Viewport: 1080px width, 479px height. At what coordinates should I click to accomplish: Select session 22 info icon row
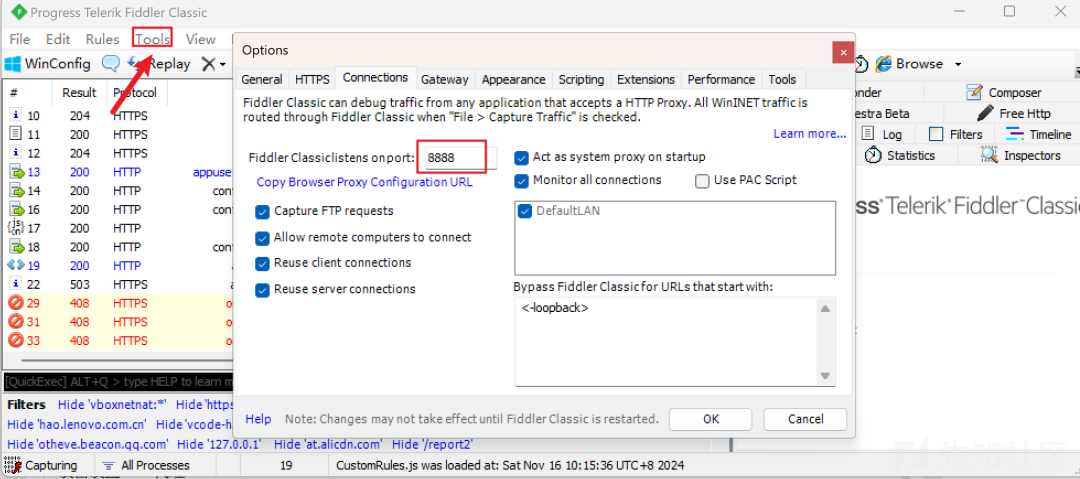(15, 284)
